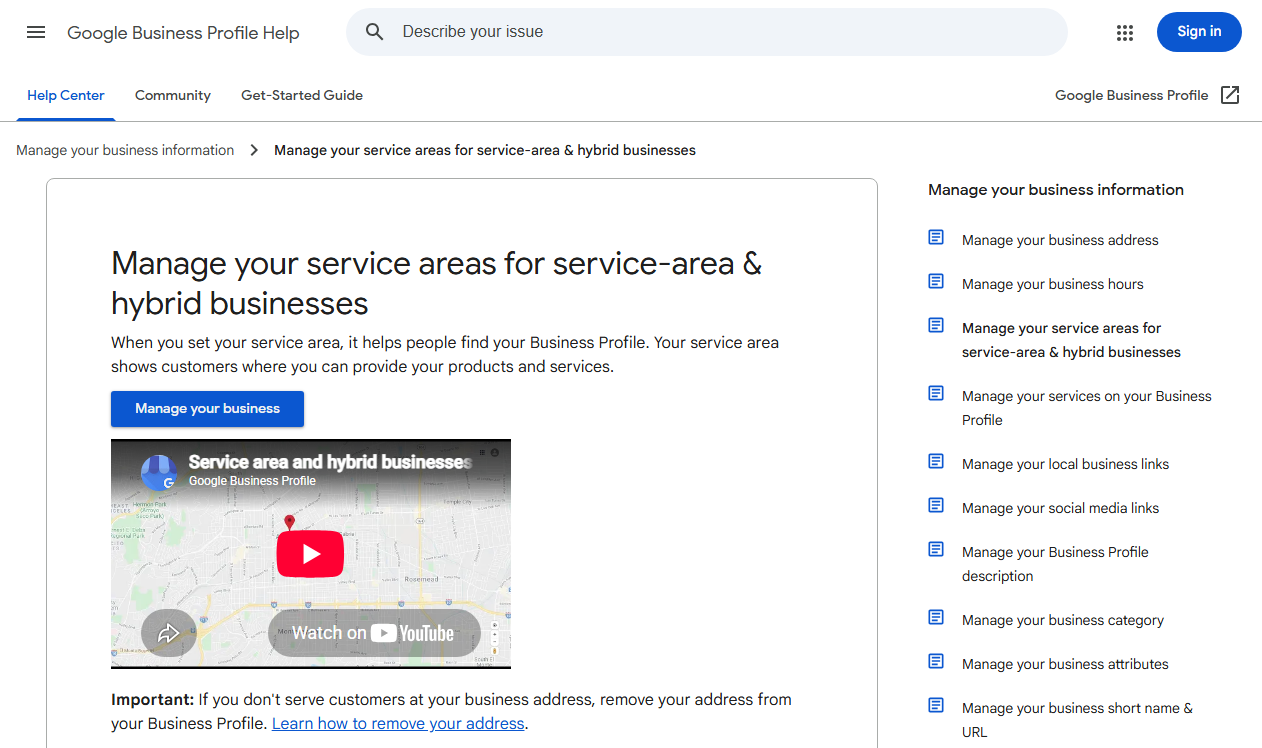This screenshot has width=1262, height=748.
Task: Click the Google Business Profile Help title
Action: click(183, 33)
